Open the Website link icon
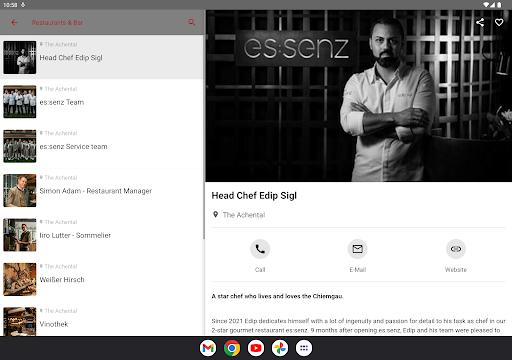 tap(456, 249)
